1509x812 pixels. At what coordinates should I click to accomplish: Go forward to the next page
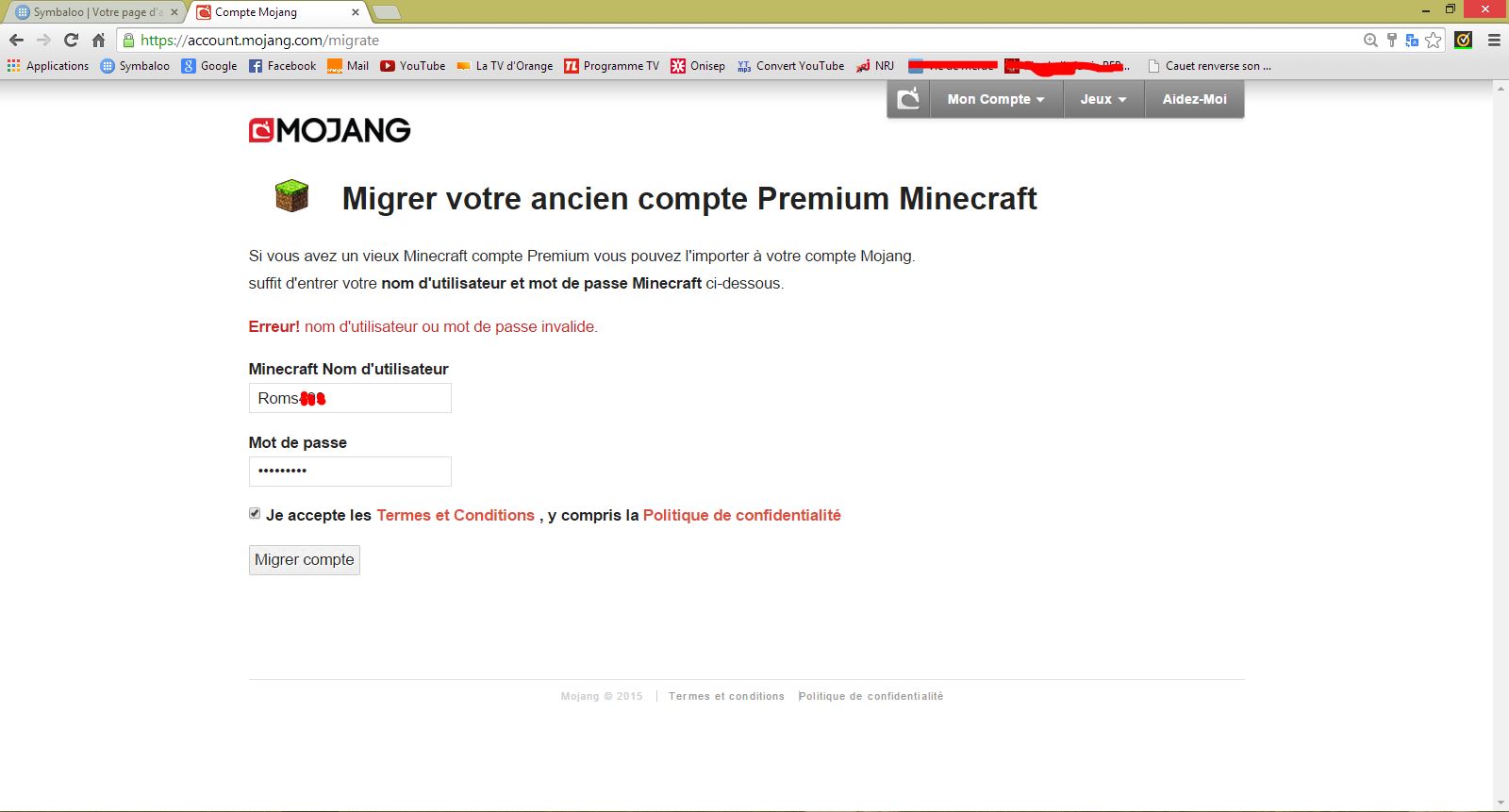tap(43, 40)
